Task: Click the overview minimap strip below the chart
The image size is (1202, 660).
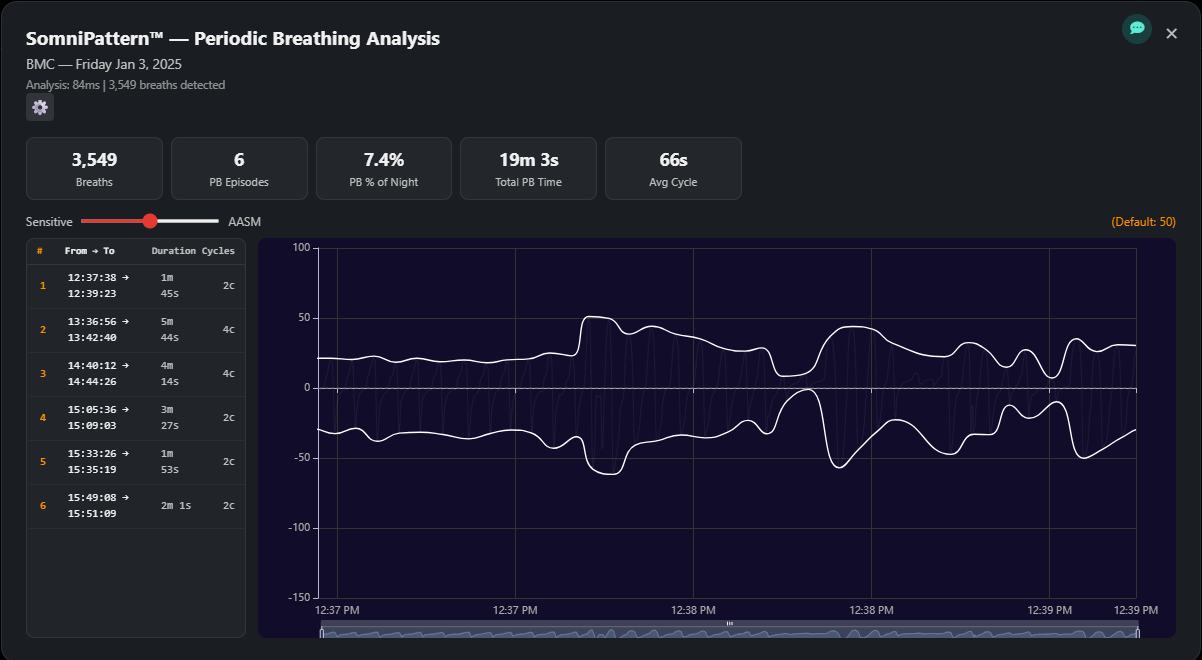Action: pos(729,630)
